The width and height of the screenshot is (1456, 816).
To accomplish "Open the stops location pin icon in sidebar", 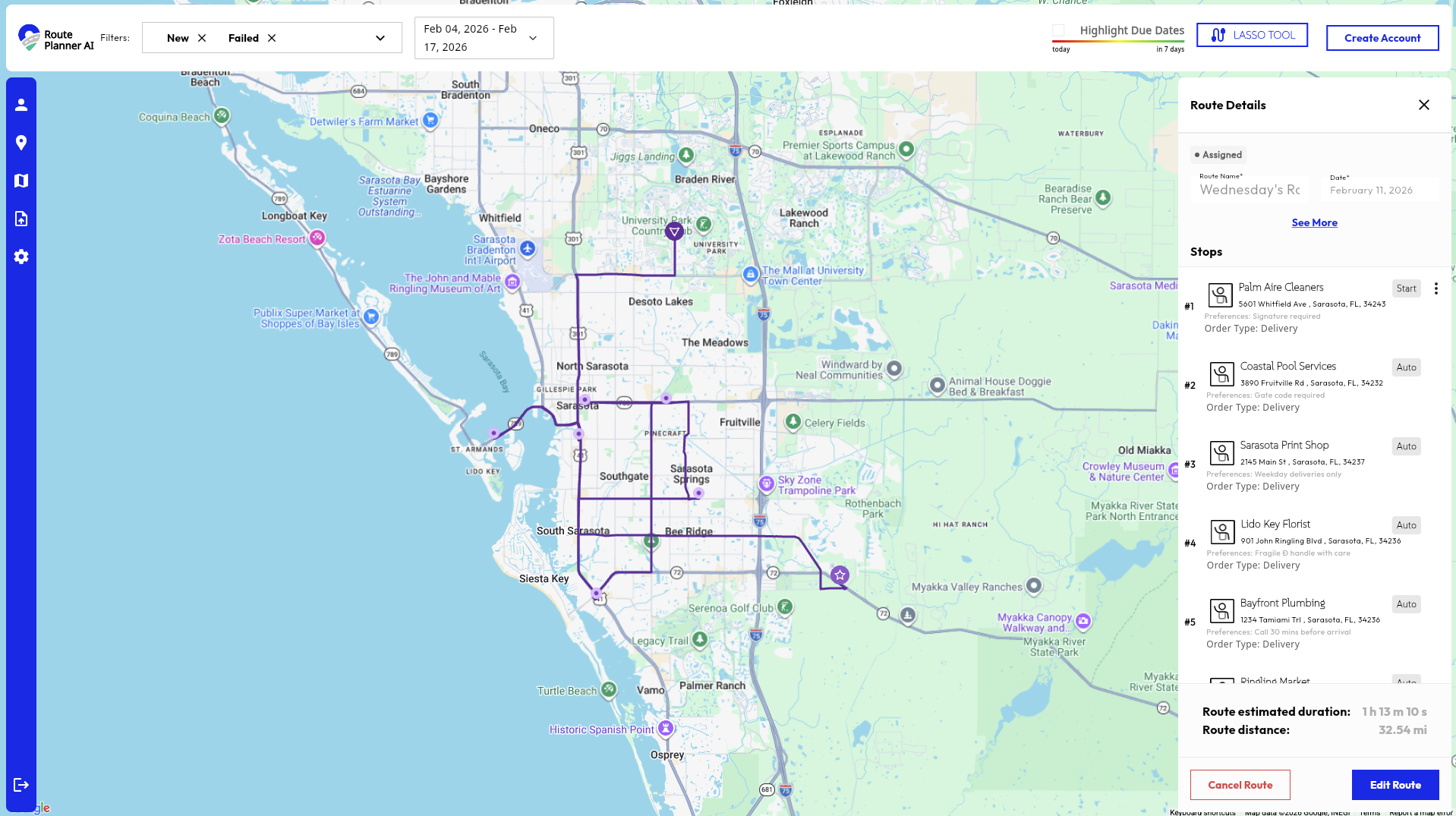I will click(x=21, y=143).
